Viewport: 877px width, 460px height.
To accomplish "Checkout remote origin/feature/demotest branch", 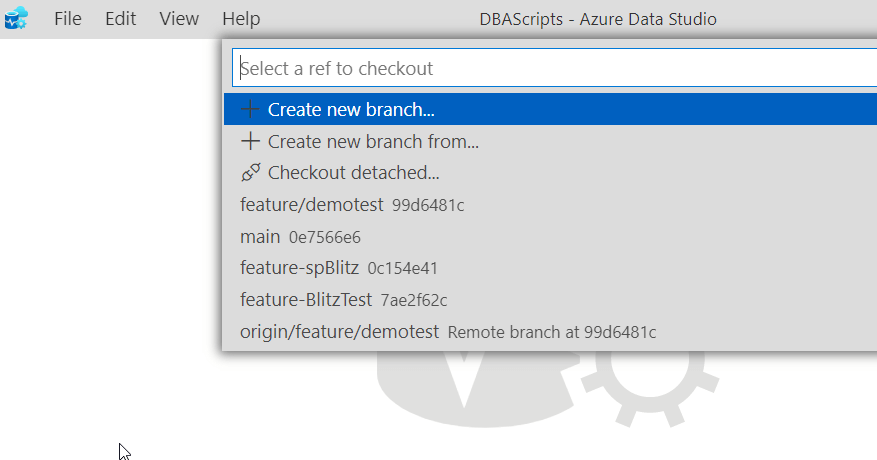I will (x=339, y=331).
